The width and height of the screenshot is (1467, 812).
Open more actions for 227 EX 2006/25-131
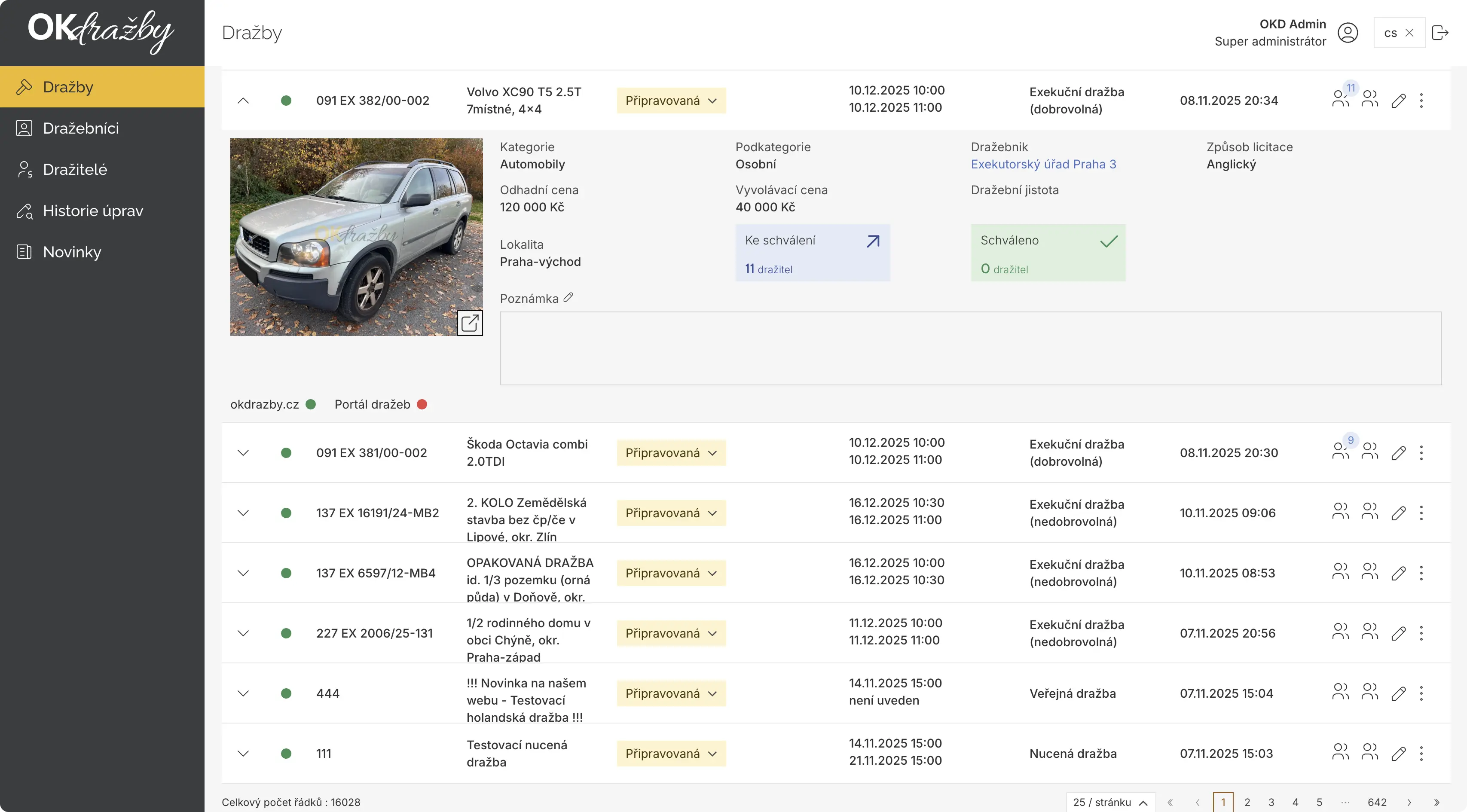(1421, 633)
